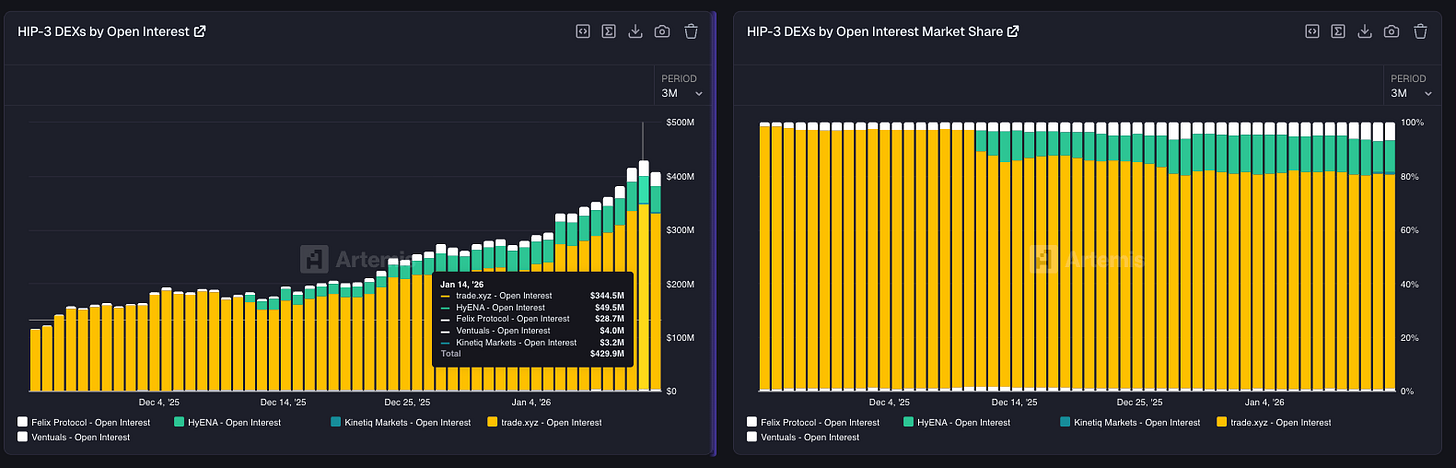The width and height of the screenshot is (1456, 468).
Task: Expand the 3M period dropdown on Open Interest chart
Action: [682, 93]
